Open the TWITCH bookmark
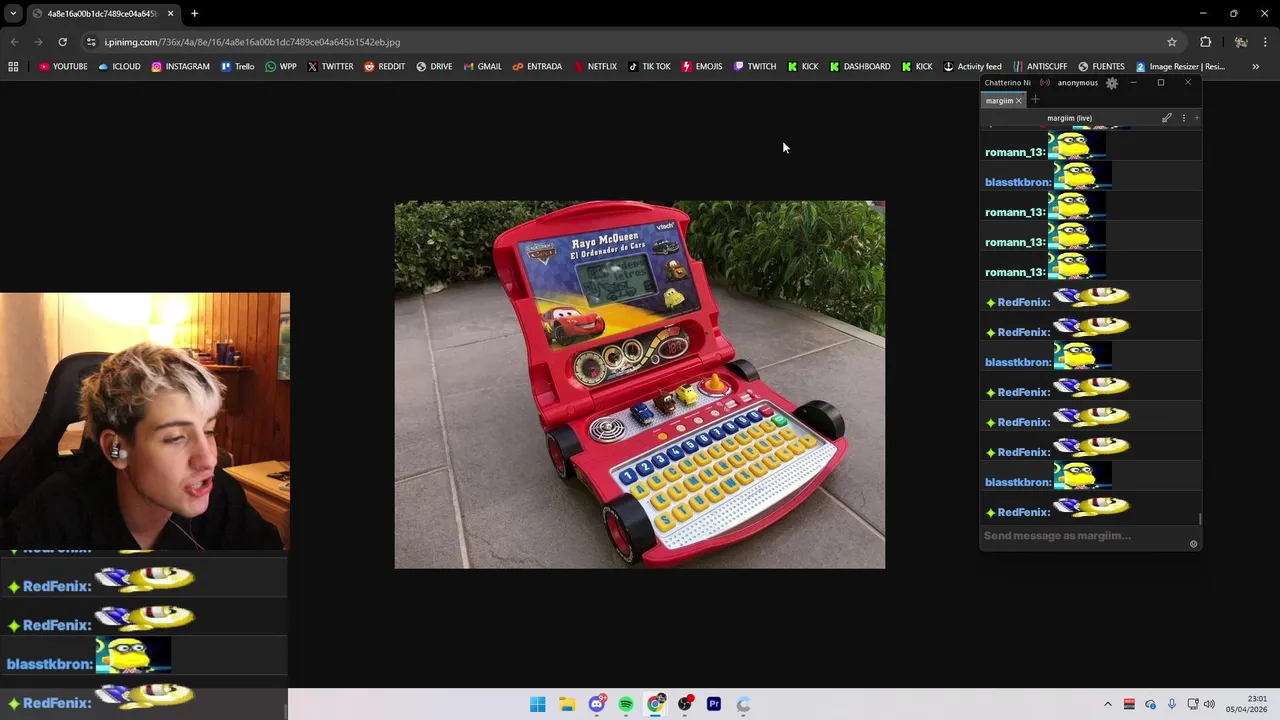Screen dimensions: 1280x720 coord(755,66)
